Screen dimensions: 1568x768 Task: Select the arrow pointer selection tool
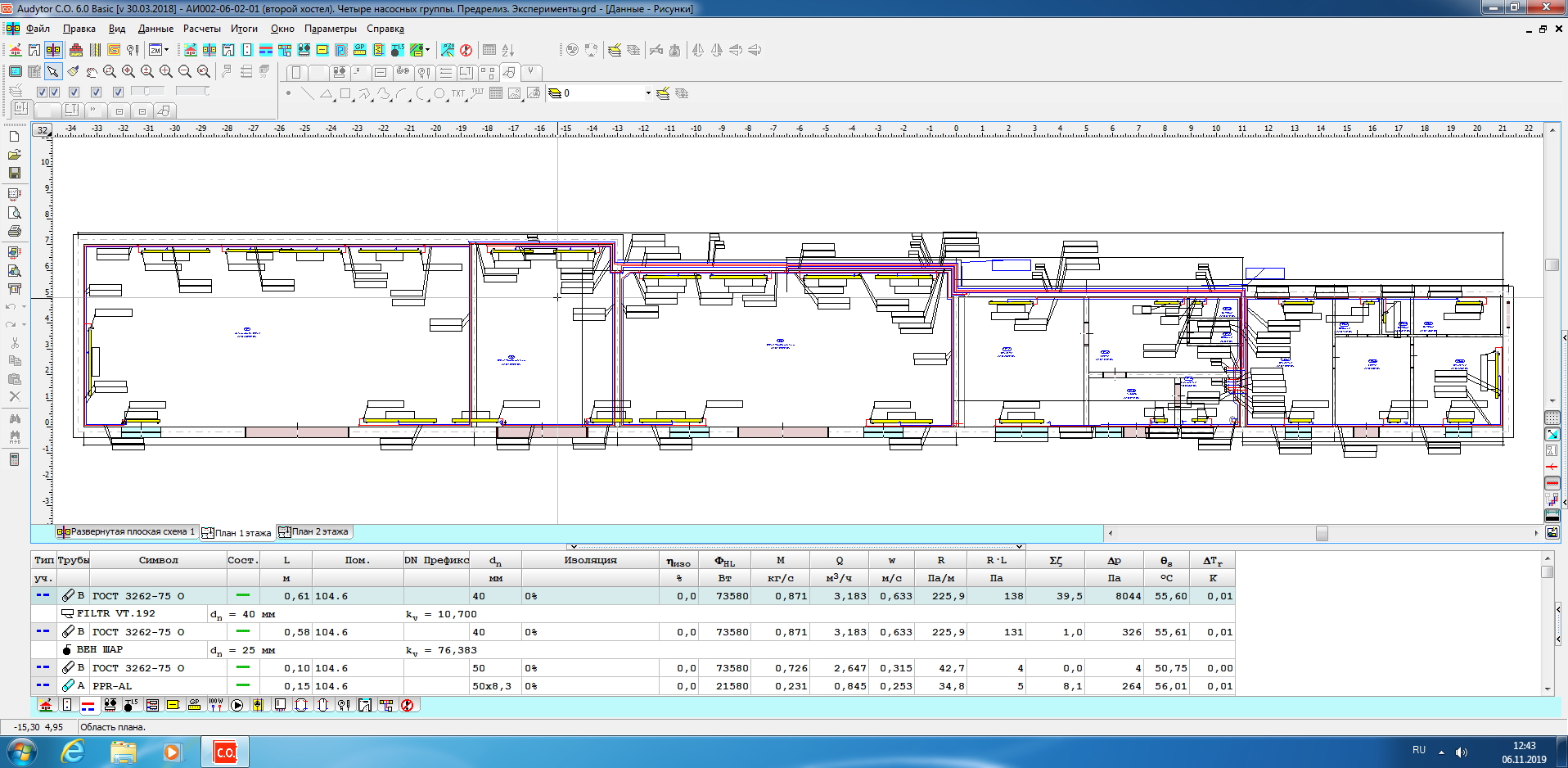(x=53, y=72)
